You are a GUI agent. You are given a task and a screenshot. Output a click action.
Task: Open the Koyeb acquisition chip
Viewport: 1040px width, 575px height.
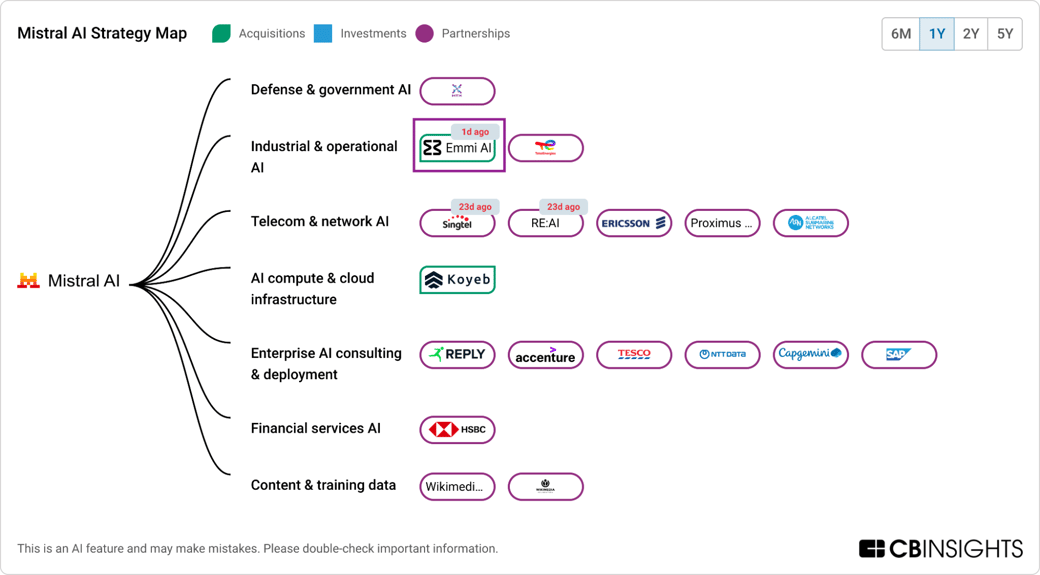458,280
